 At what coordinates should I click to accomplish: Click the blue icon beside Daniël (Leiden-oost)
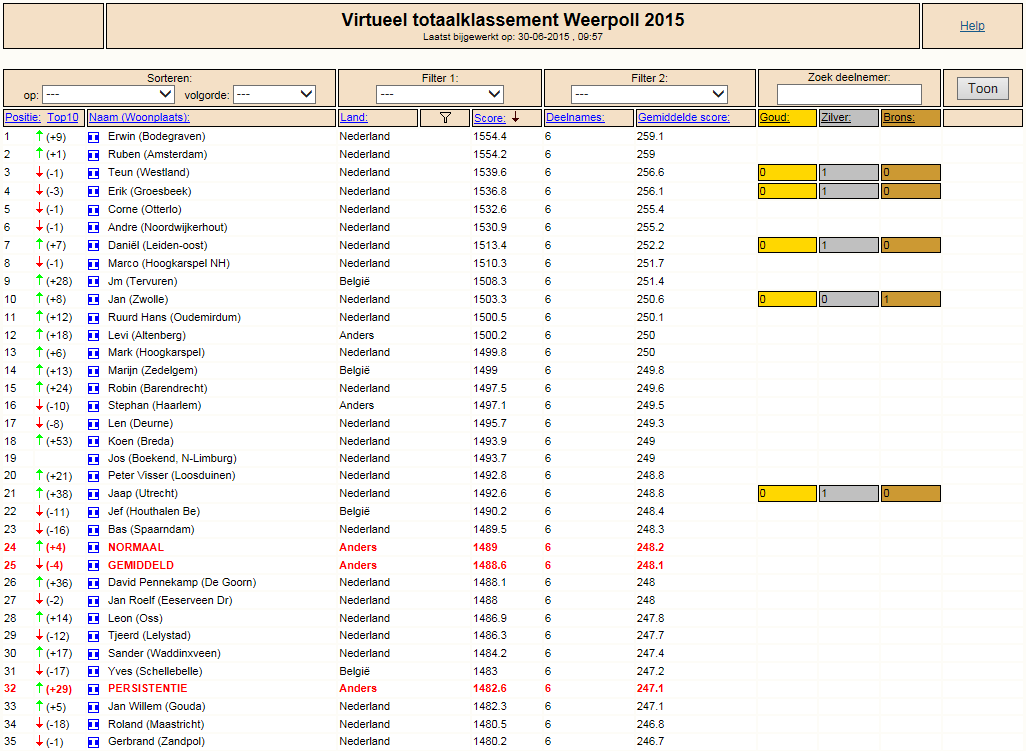pyautogui.click(x=94, y=246)
